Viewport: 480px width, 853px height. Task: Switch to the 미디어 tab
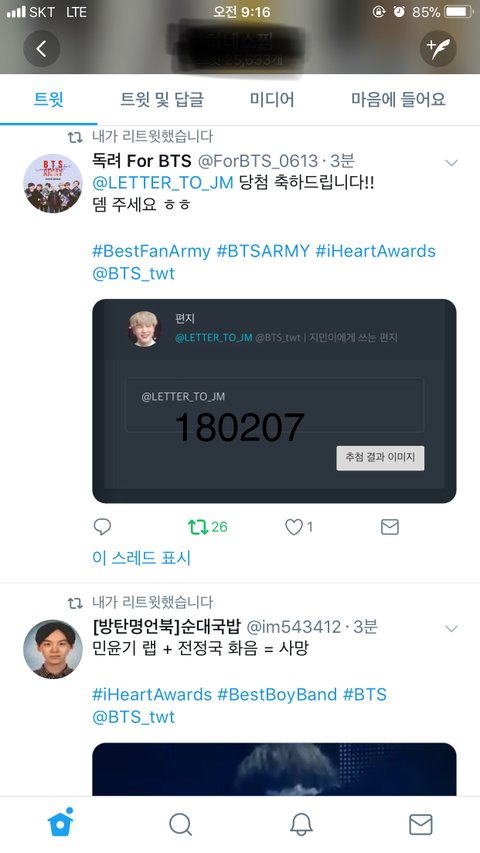pyautogui.click(x=272, y=100)
